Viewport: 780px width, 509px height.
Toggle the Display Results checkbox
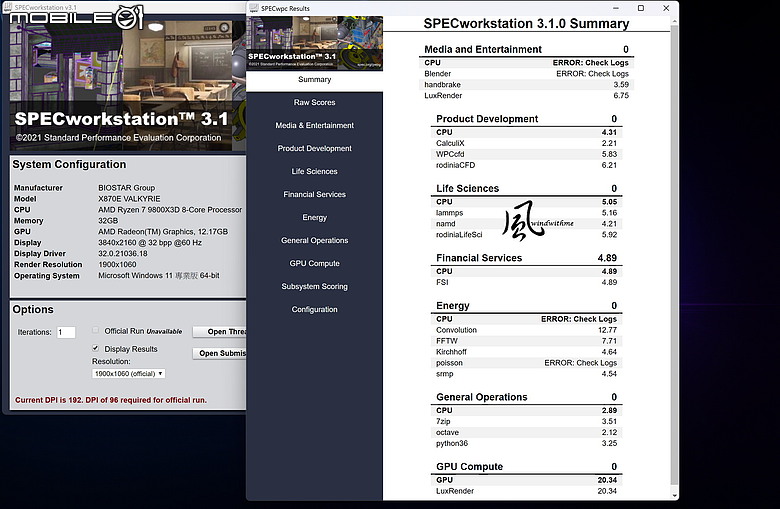click(96, 348)
